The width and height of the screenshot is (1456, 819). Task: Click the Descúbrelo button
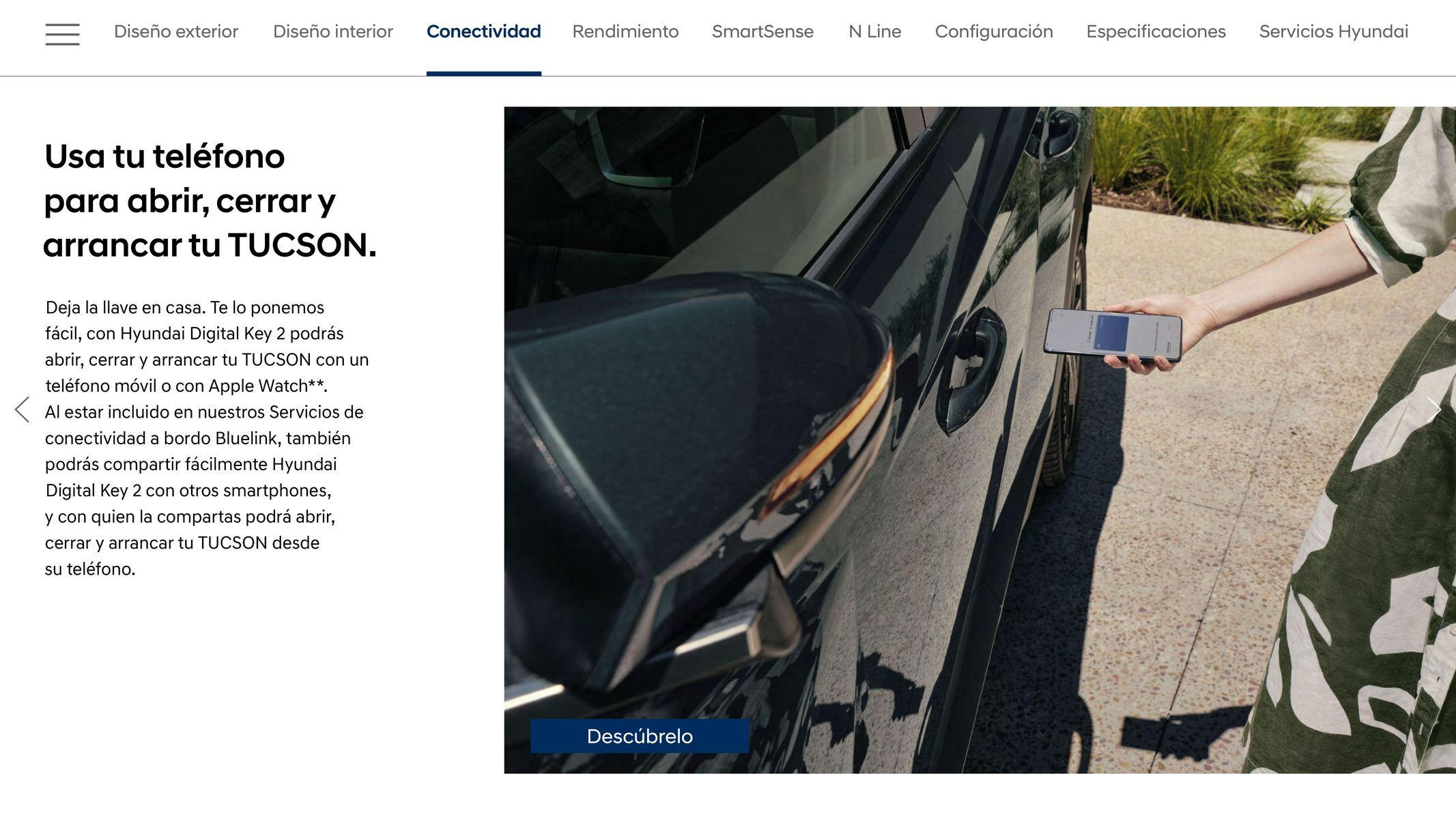tap(640, 736)
